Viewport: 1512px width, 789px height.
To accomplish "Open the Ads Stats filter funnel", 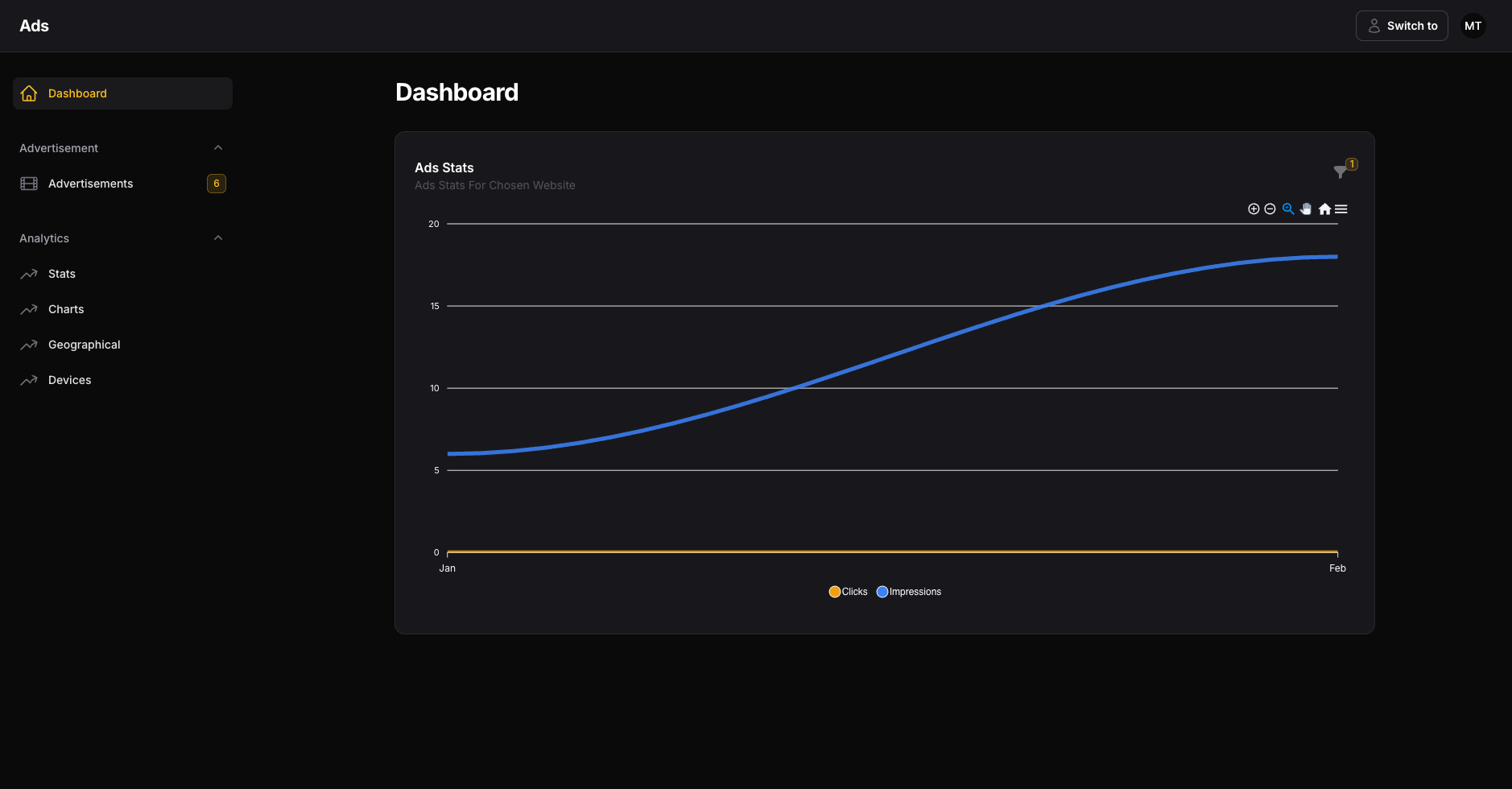I will point(1341,171).
